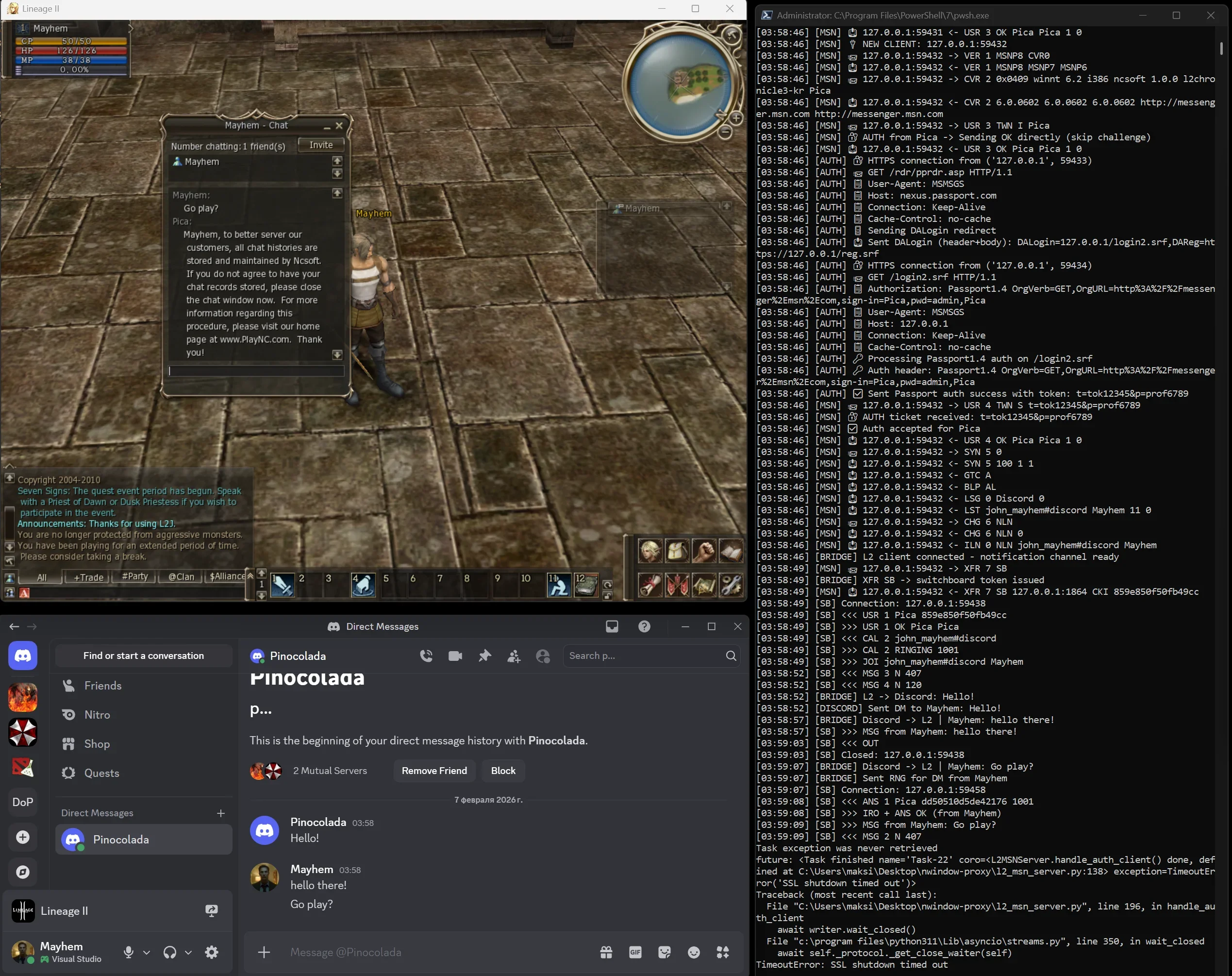Add a new Discord server
Image resolution: width=1232 pixels, height=976 pixels.
click(x=23, y=837)
